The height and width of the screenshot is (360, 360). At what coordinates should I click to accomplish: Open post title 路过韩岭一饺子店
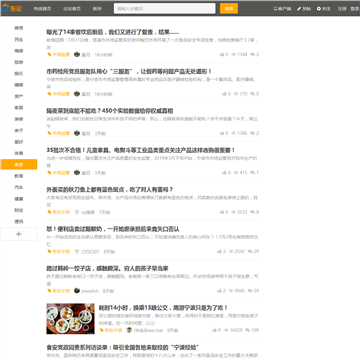tap(107, 268)
